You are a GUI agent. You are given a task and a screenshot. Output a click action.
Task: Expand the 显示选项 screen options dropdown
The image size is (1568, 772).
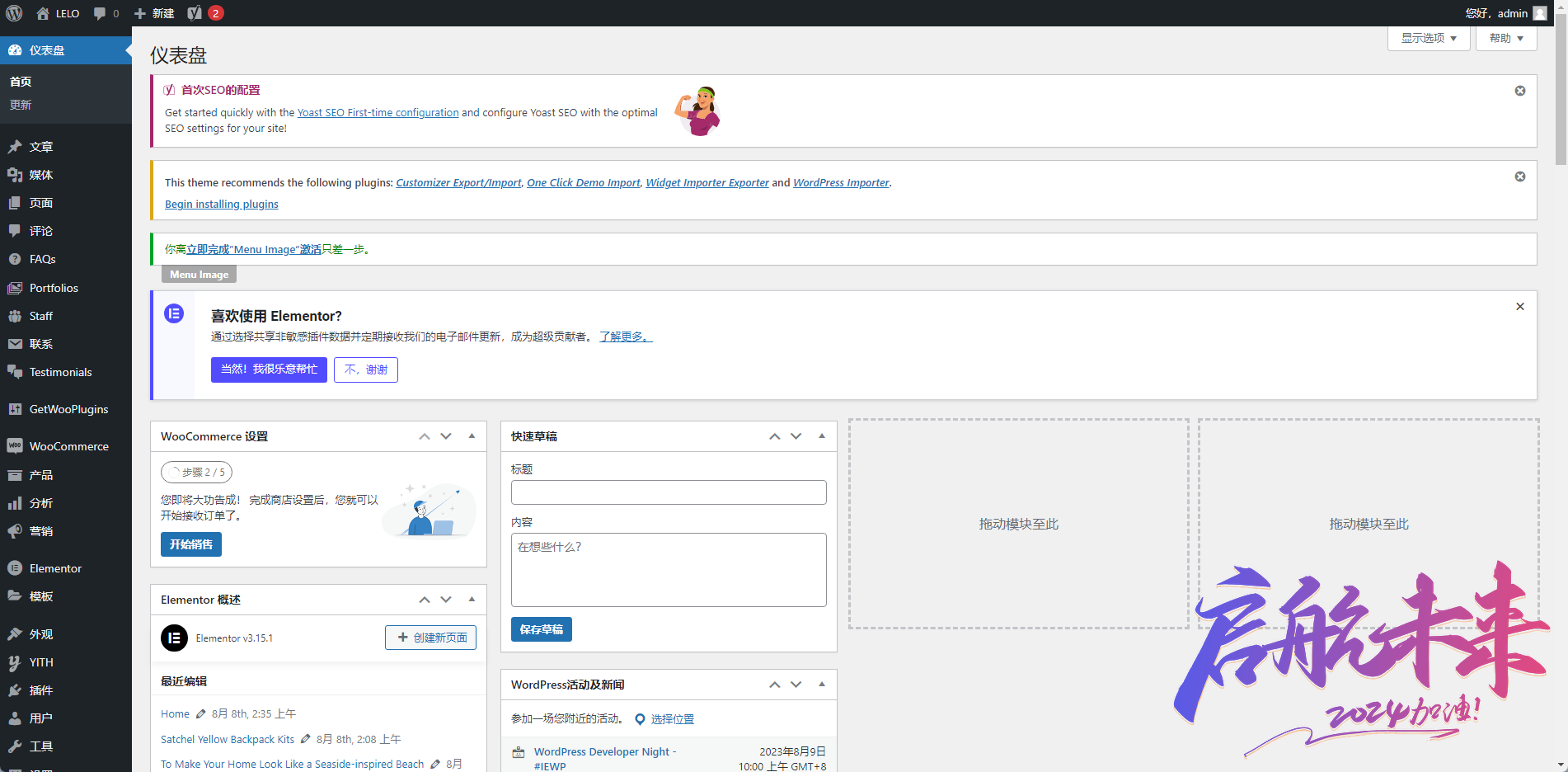tap(1429, 38)
